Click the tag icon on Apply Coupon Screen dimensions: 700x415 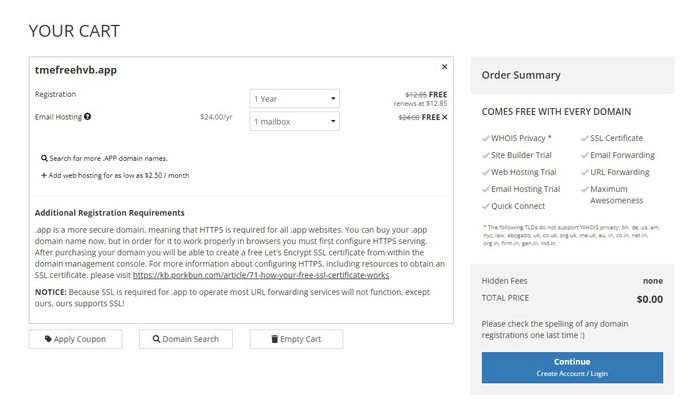coord(47,339)
